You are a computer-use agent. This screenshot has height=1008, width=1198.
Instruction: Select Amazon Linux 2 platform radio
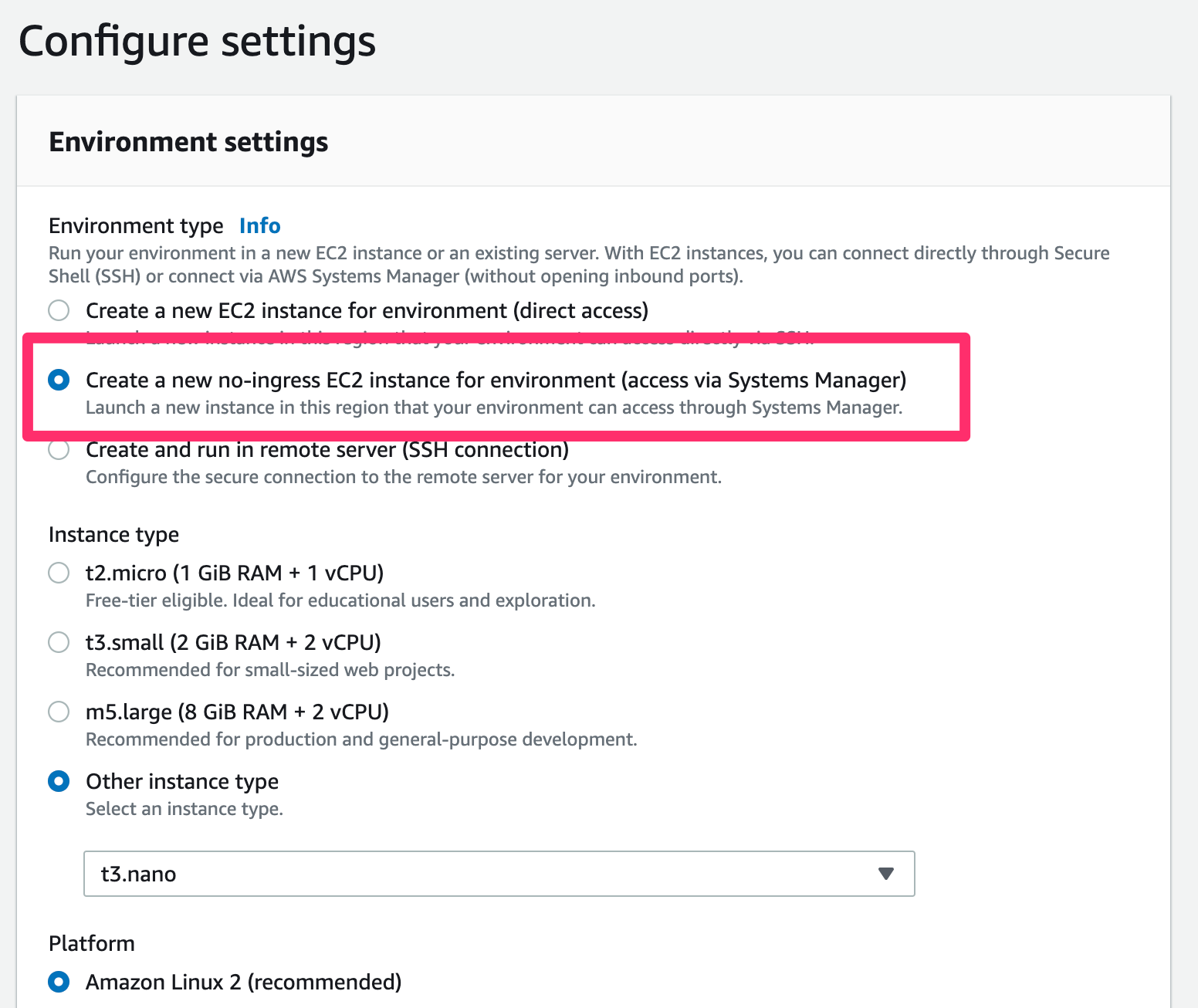pos(59,982)
